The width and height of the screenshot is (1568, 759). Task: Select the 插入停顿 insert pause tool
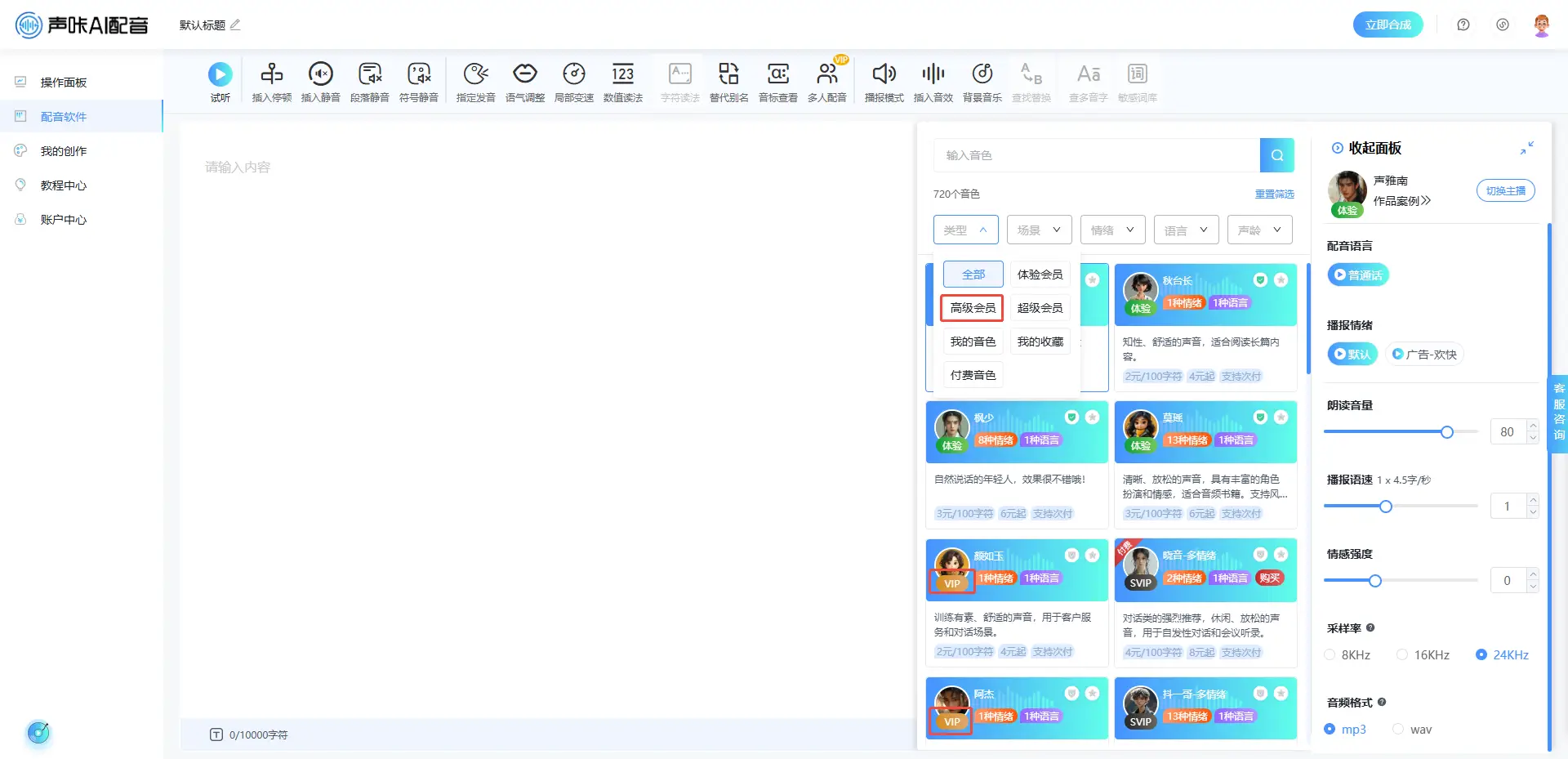(x=271, y=75)
